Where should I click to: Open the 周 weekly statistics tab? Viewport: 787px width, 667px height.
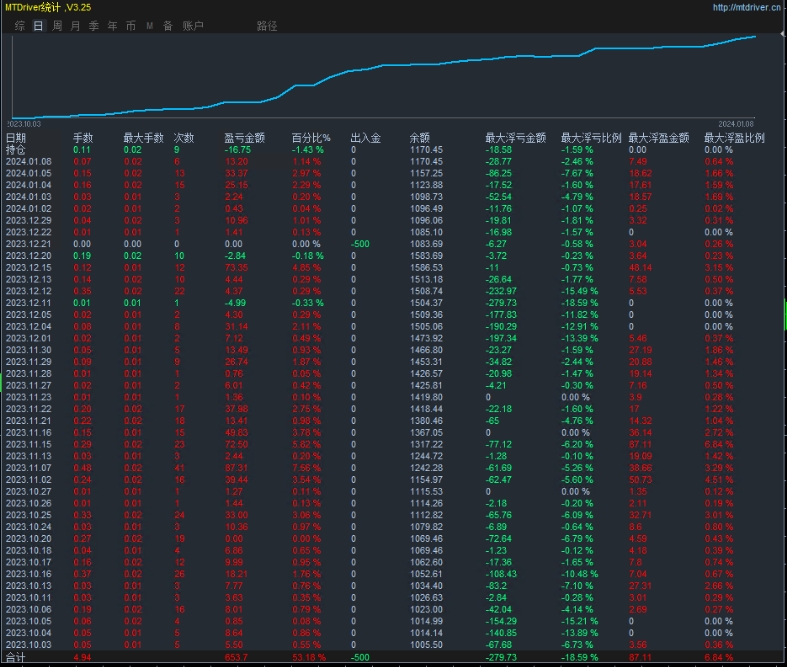(57, 26)
